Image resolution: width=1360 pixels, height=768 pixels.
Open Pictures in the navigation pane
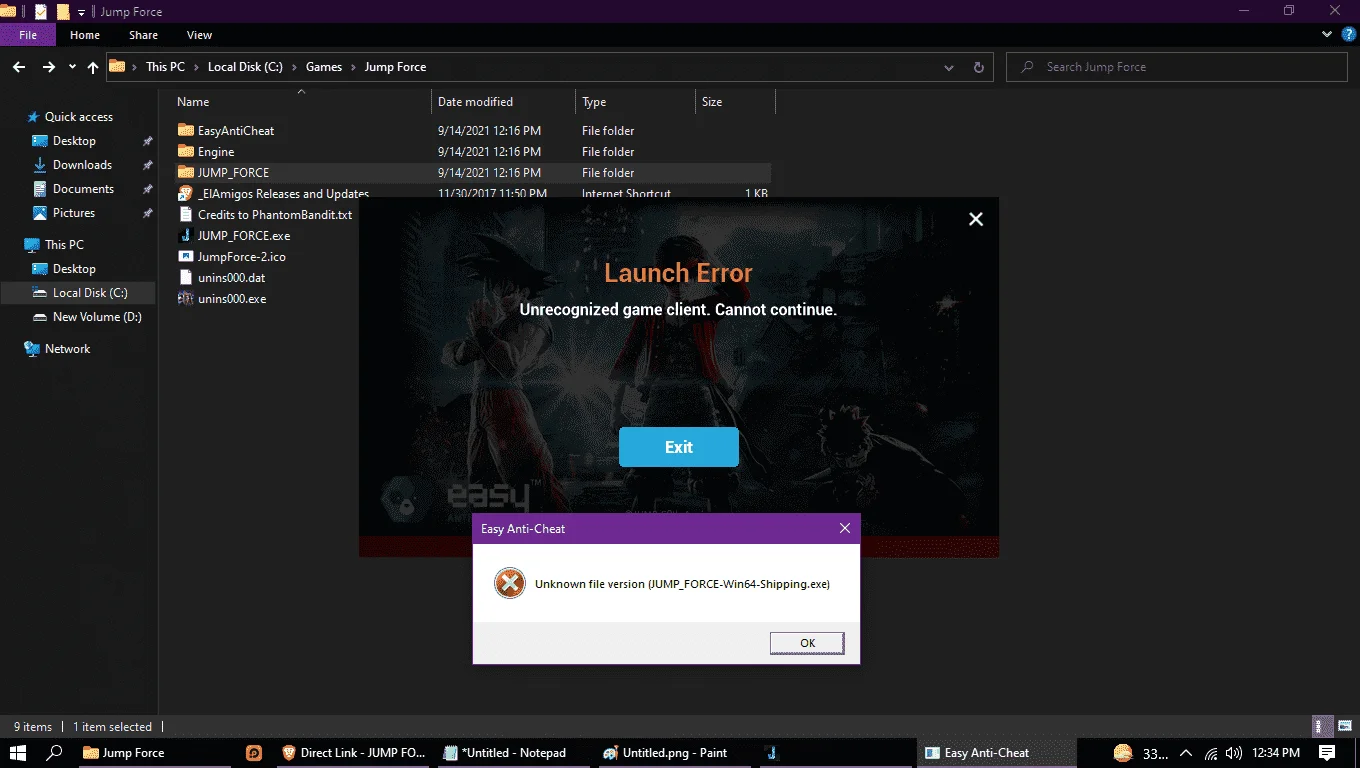73,213
